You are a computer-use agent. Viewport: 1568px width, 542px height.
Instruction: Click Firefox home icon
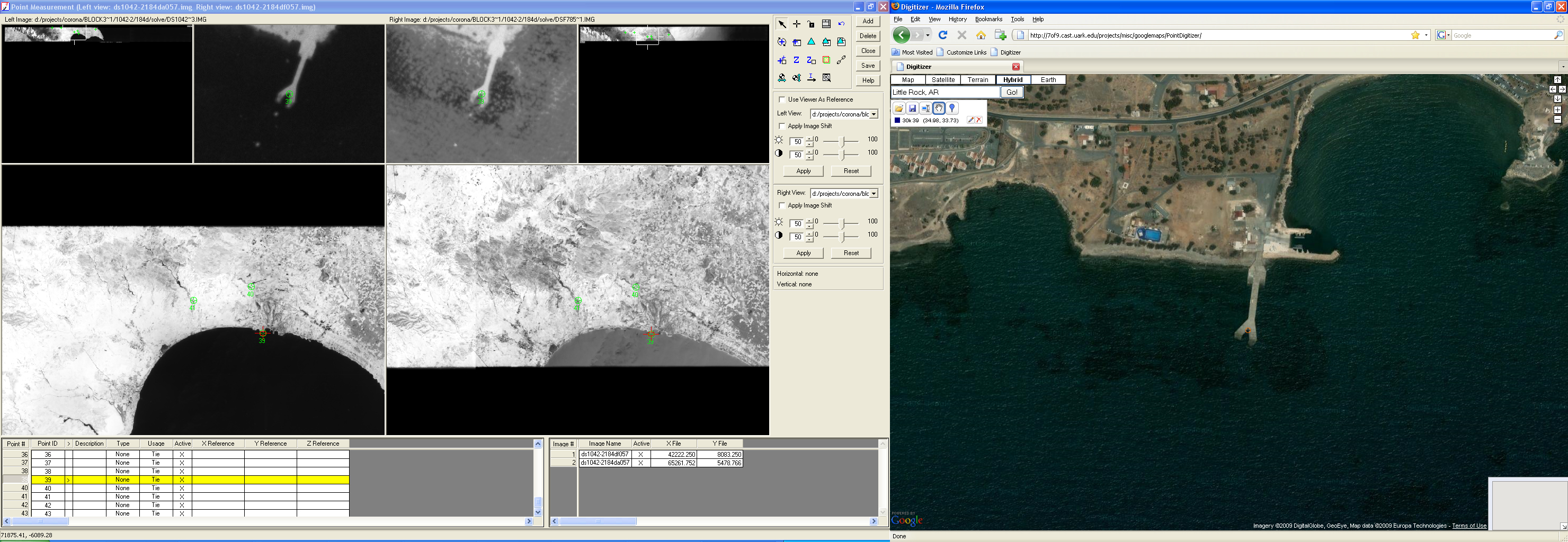tap(981, 35)
